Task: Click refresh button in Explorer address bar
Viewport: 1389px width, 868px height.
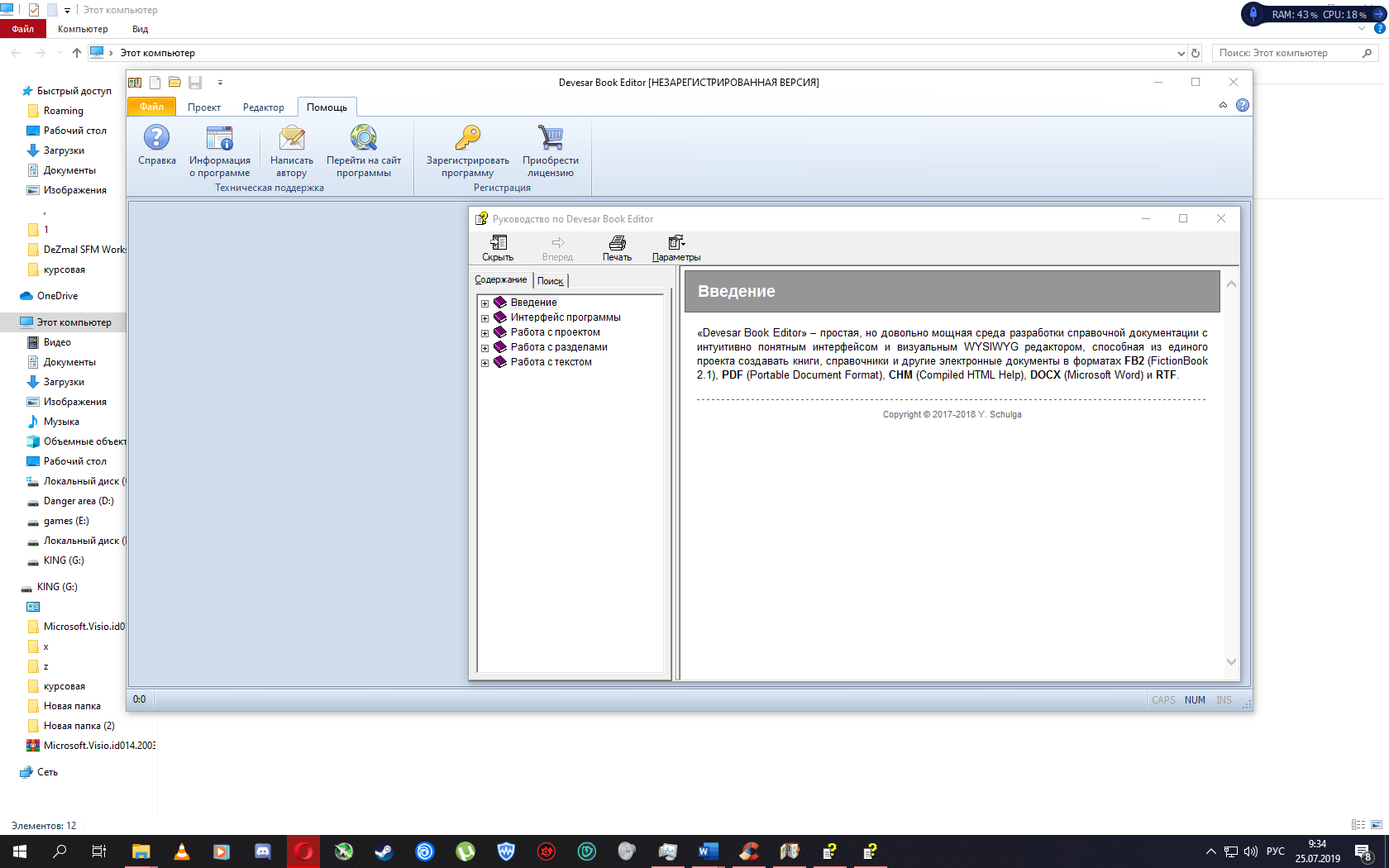Action: 1196,53
